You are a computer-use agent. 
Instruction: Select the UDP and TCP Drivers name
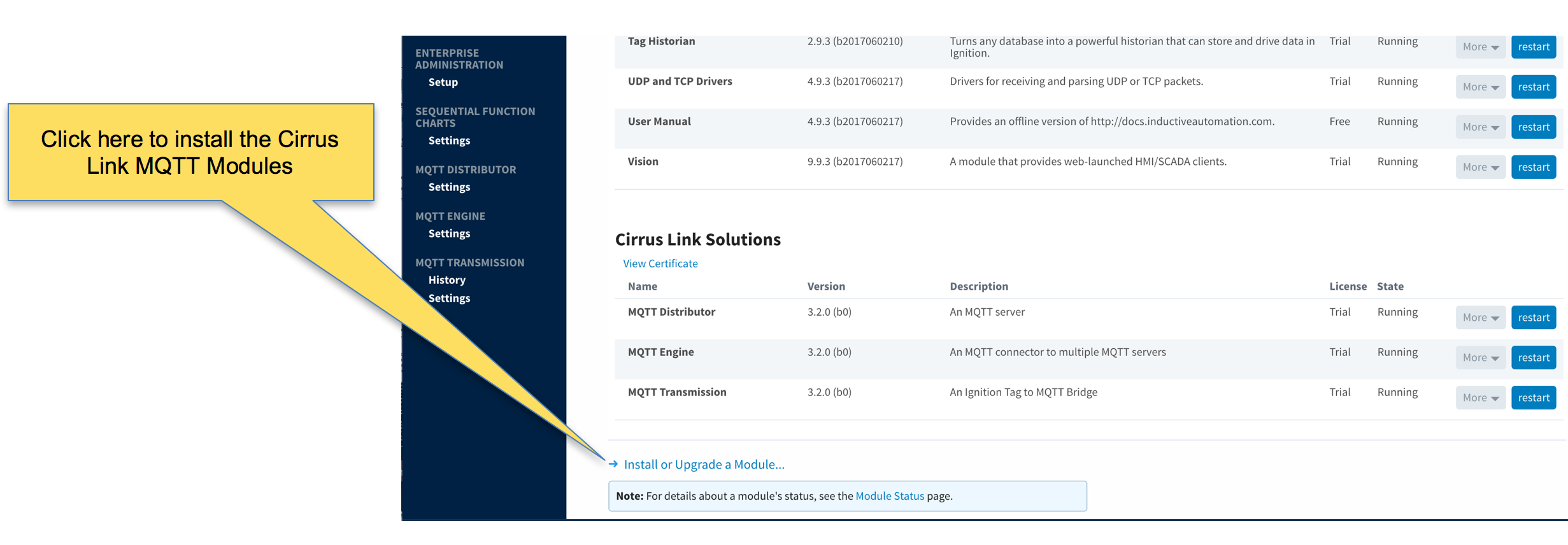pyautogui.click(x=680, y=81)
